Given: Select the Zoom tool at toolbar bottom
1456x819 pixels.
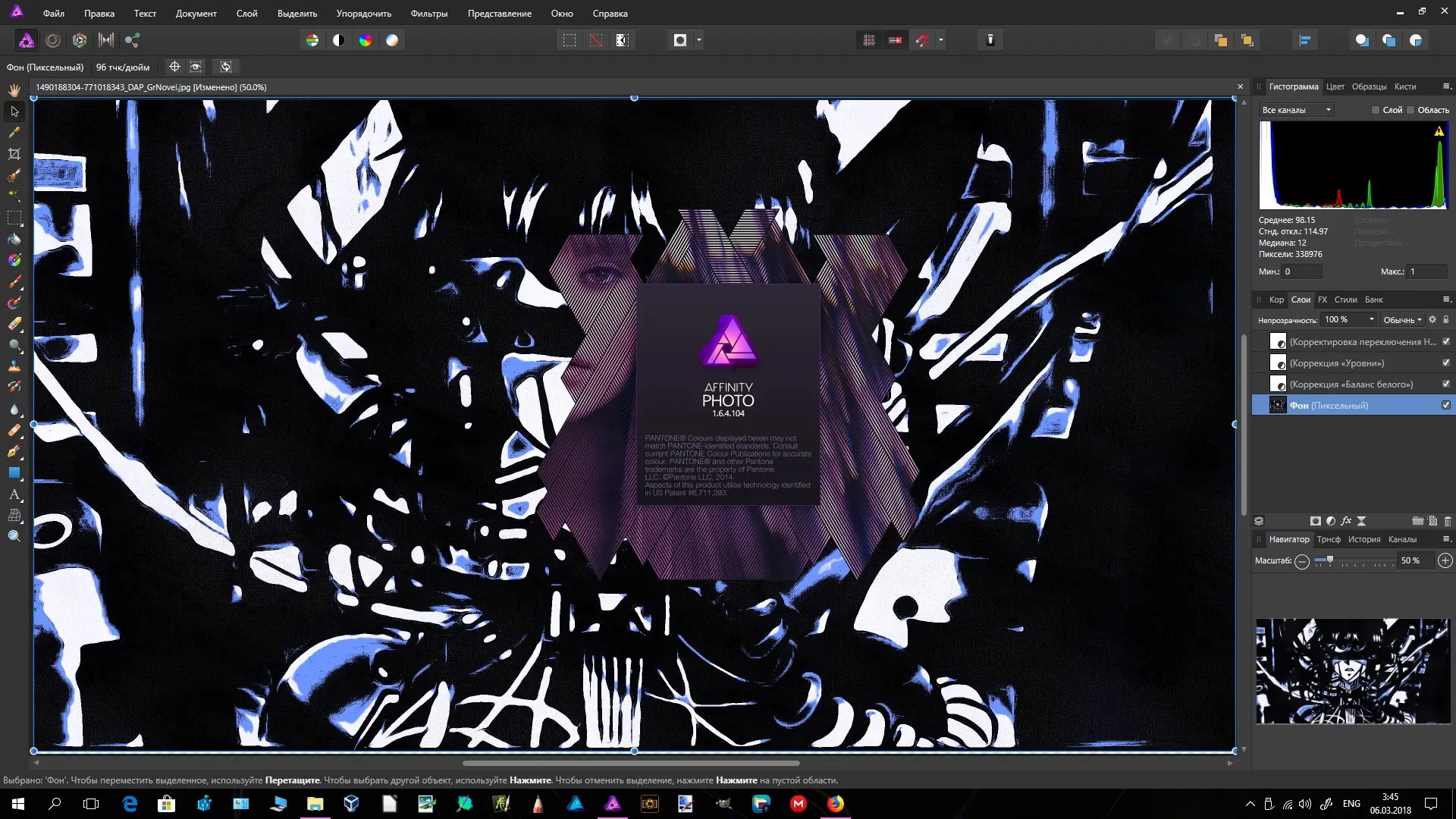Looking at the screenshot, I should click(x=14, y=536).
